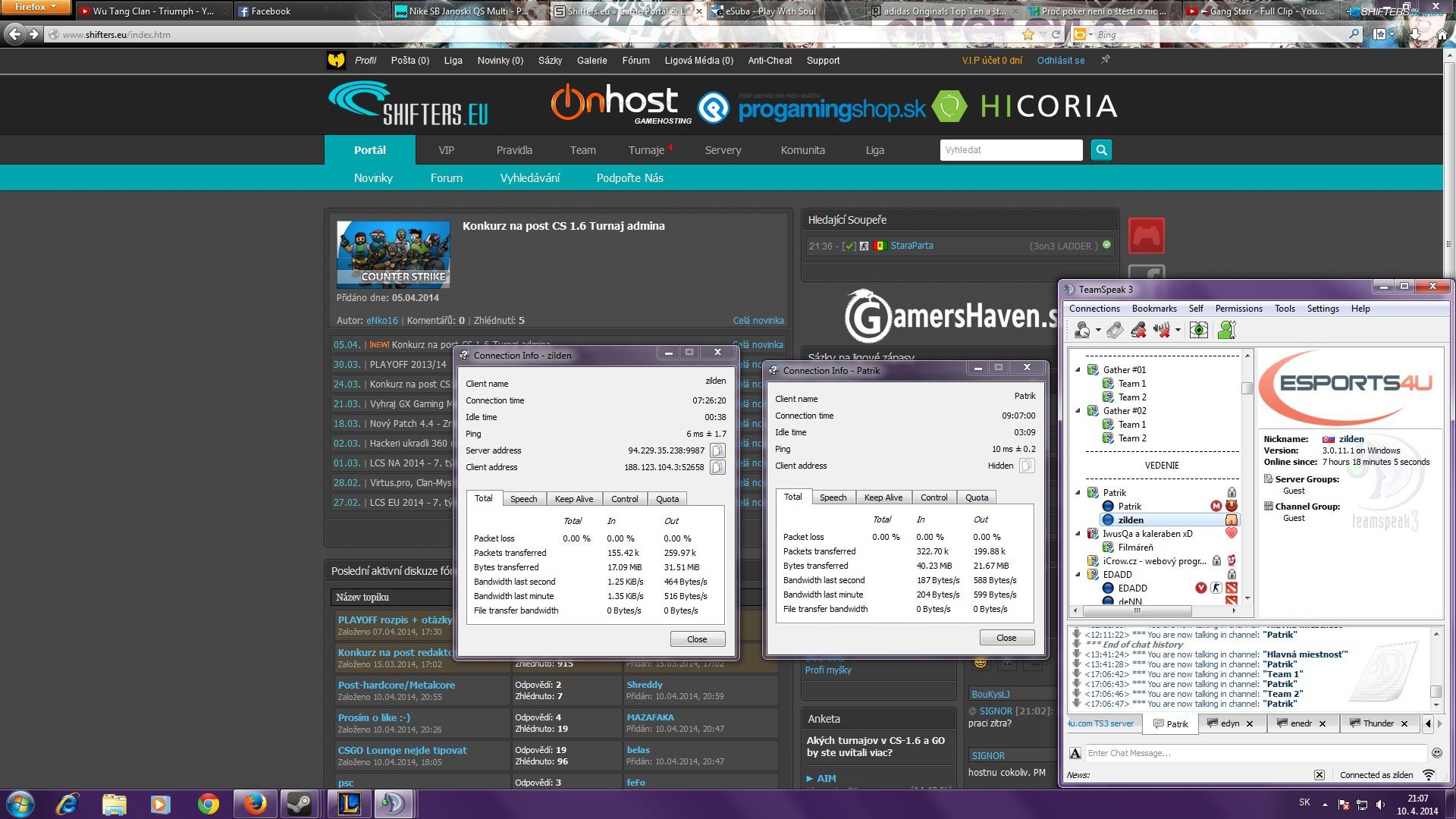Open the Turnaje navigation tab

(647, 150)
